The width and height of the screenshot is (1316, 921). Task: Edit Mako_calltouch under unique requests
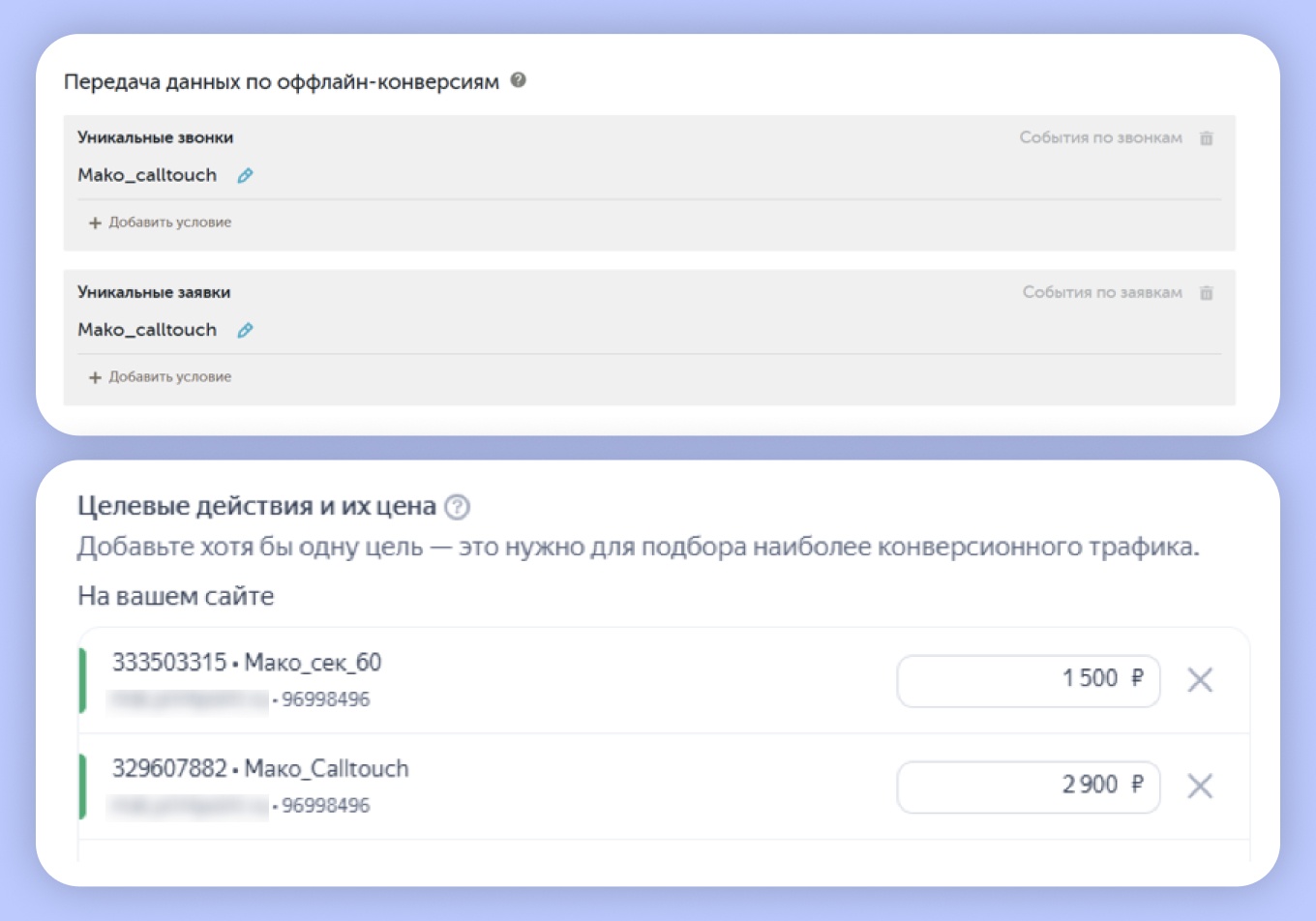(x=246, y=330)
